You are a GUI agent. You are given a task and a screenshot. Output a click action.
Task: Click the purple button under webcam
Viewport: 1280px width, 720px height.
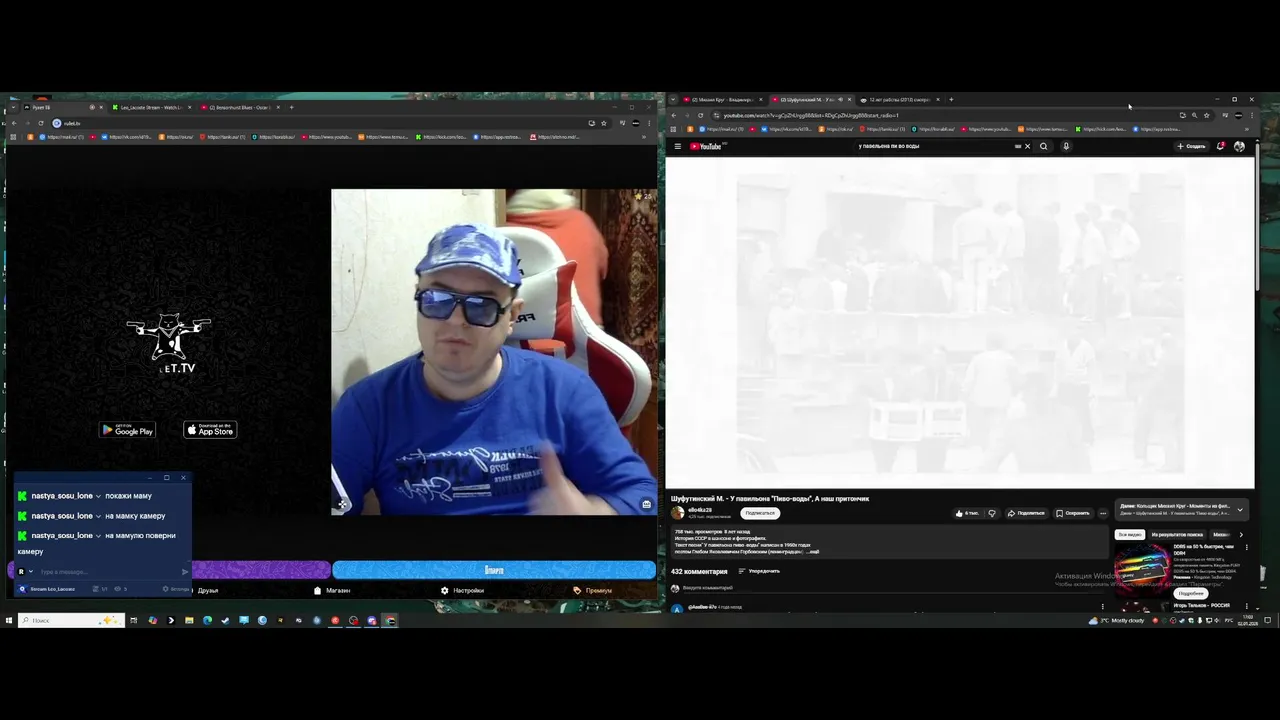[260, 570]
